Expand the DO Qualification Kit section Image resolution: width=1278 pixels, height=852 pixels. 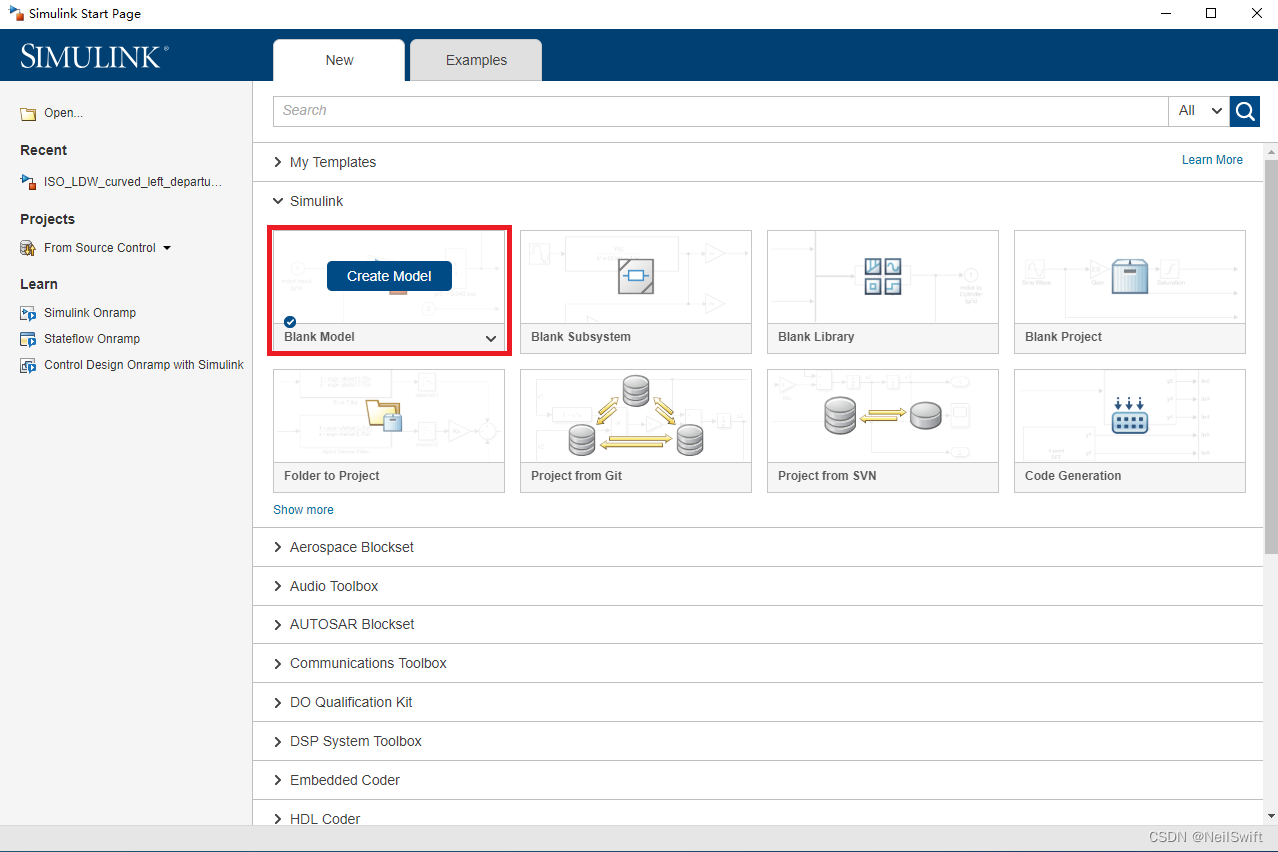click(278, 702)
